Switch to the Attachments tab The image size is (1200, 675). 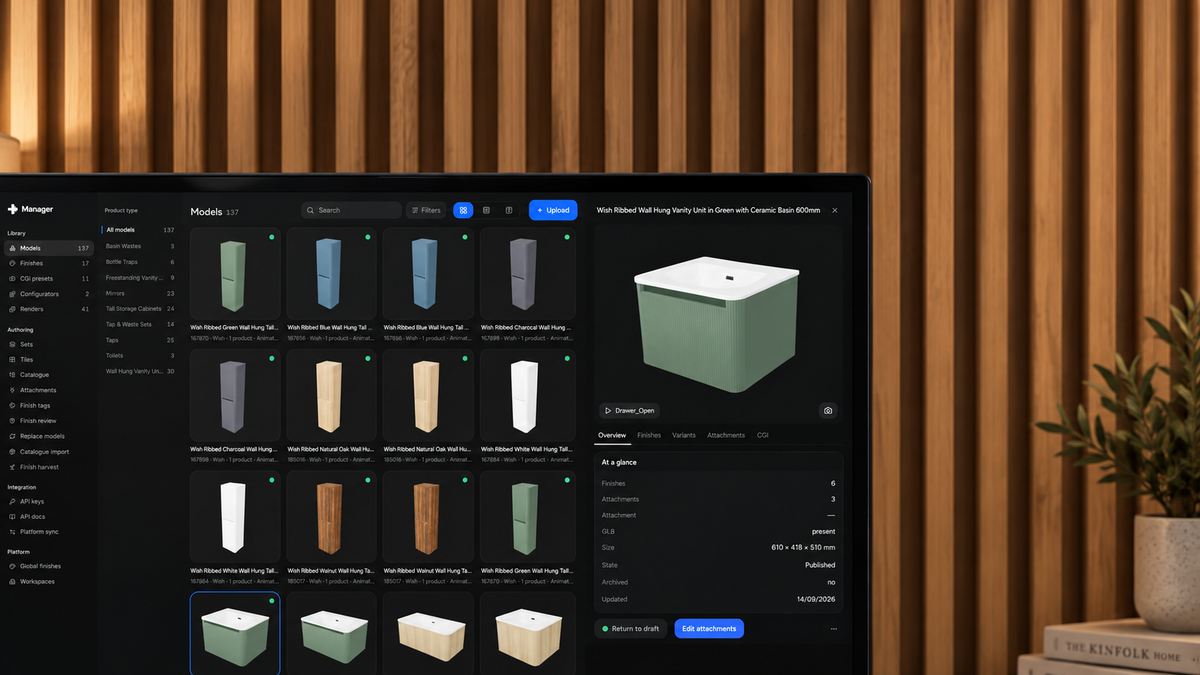coord(726,435)
